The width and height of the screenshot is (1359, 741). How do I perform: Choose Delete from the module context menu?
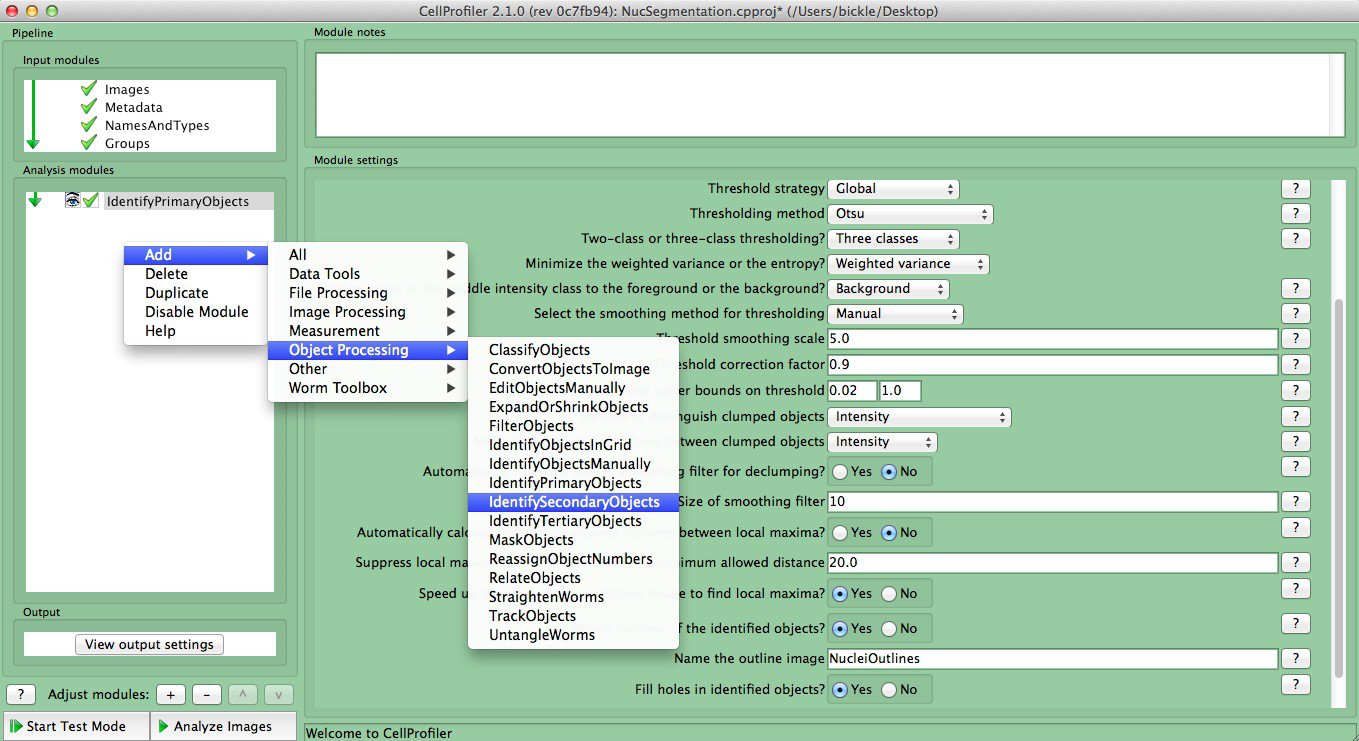(x=196, y=274)
